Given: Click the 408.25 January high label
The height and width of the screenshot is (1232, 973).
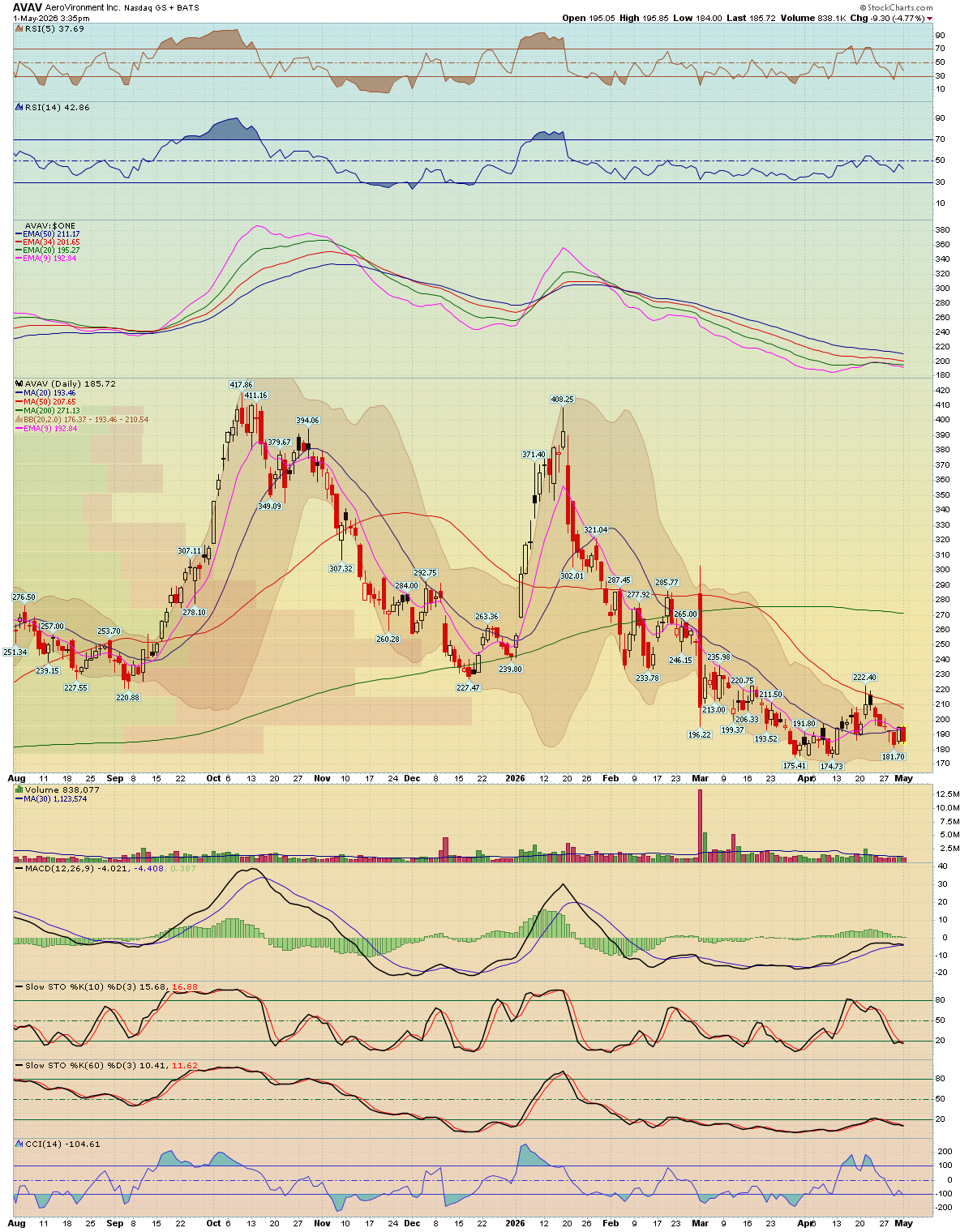Looking at the screenshot, I should point(562,399).
